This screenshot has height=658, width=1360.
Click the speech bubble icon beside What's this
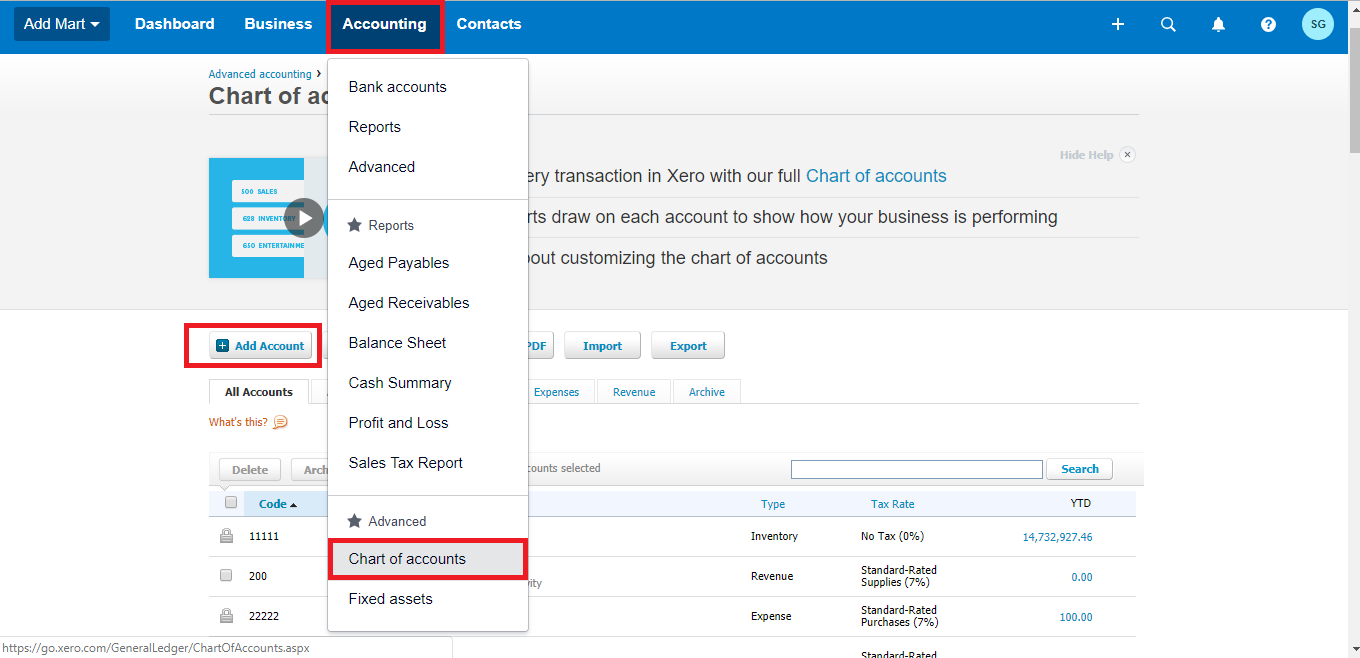pyautogui.click(x=280, y=422)
